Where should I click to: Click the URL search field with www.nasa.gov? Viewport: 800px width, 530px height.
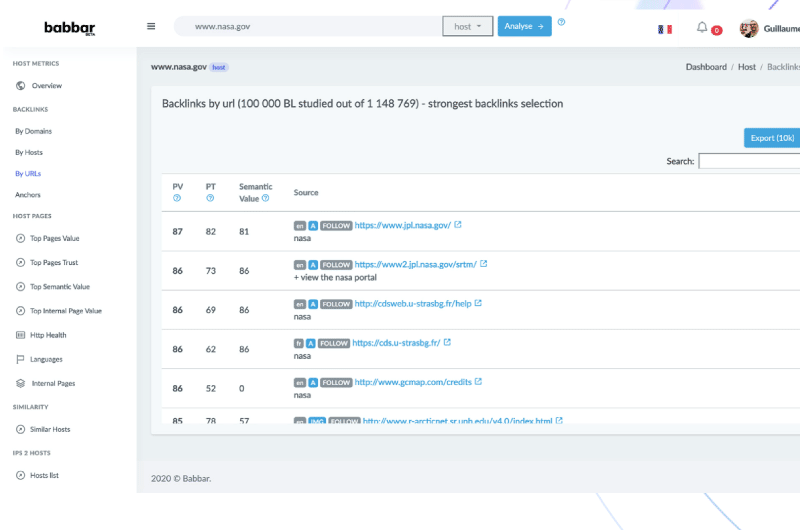tap(309, 27)
